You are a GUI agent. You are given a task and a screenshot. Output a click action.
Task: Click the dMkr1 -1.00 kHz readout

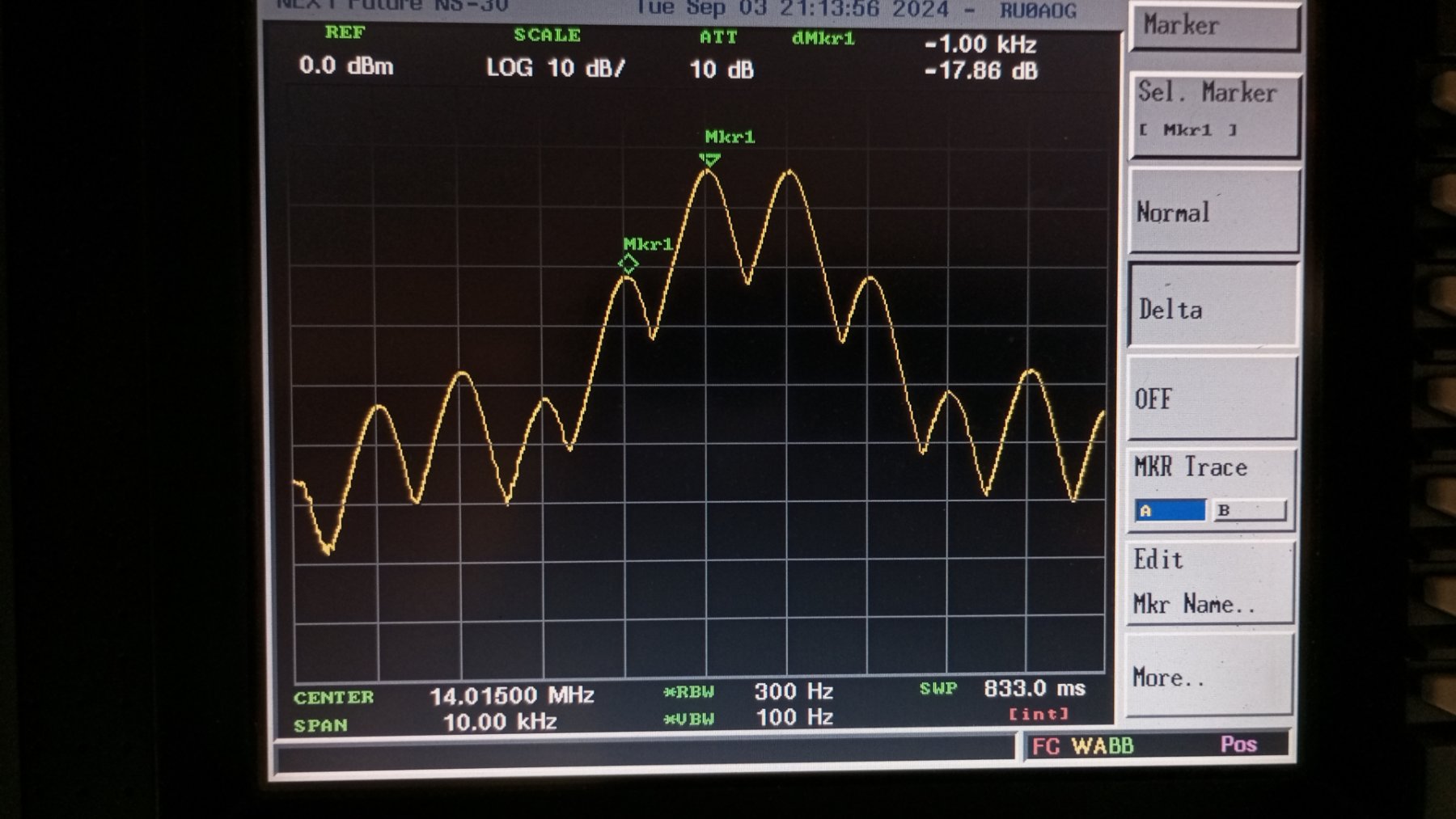click(980, 44)
